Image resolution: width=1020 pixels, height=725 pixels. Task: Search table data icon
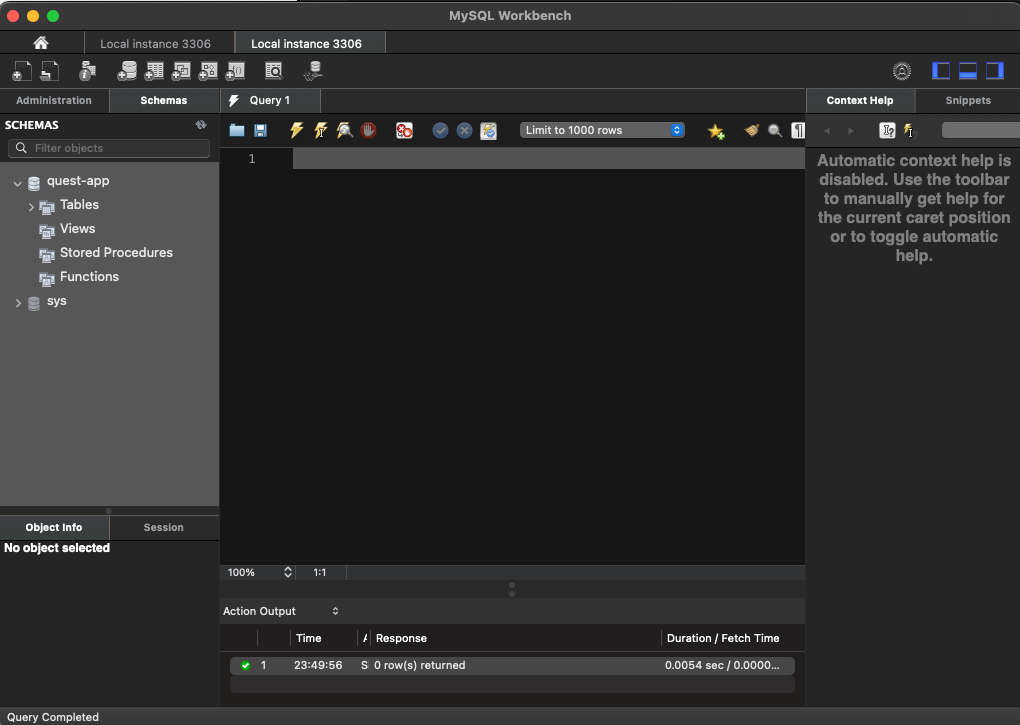tap(274, 71)
